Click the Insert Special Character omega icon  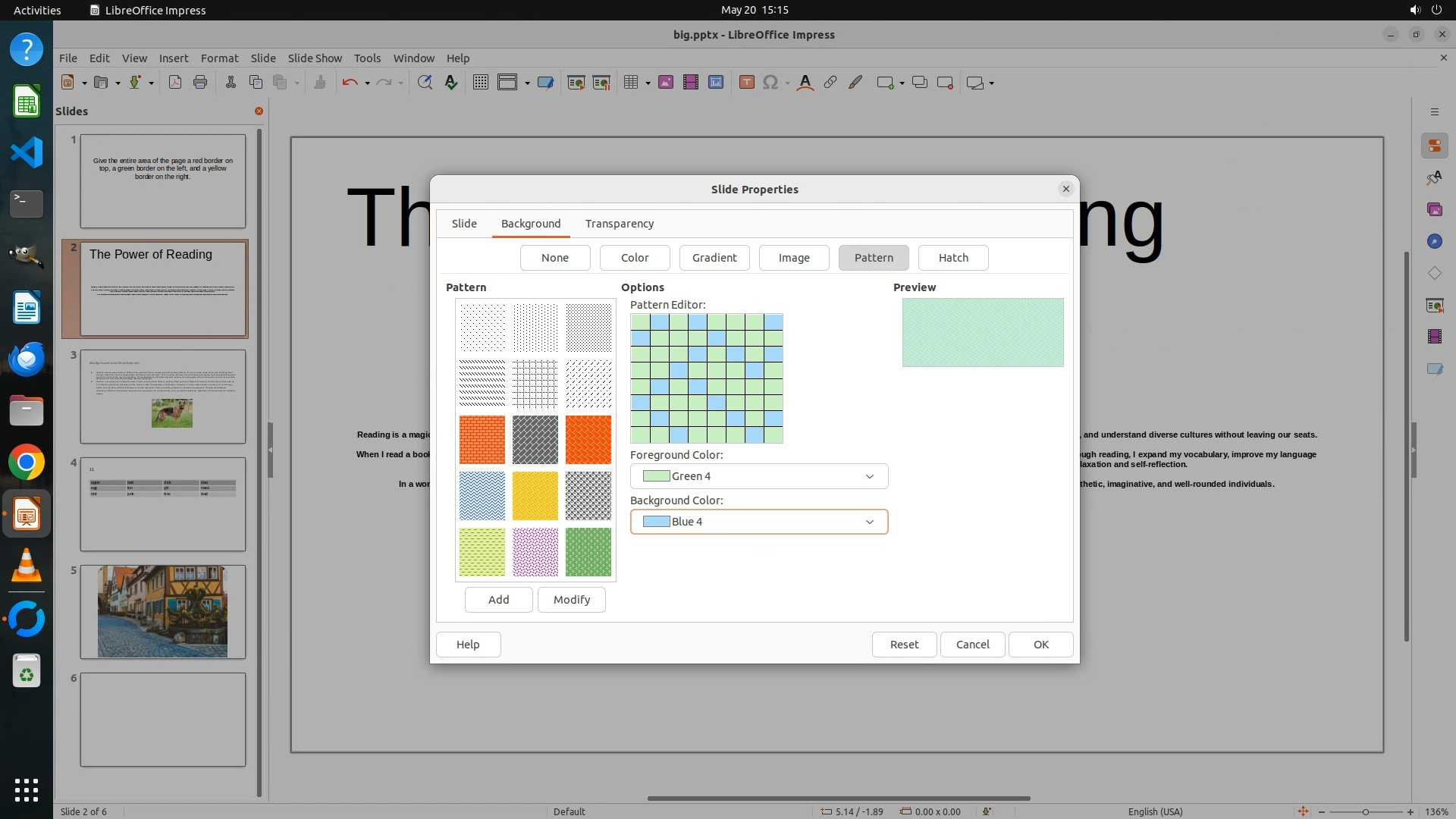point(770,83)
